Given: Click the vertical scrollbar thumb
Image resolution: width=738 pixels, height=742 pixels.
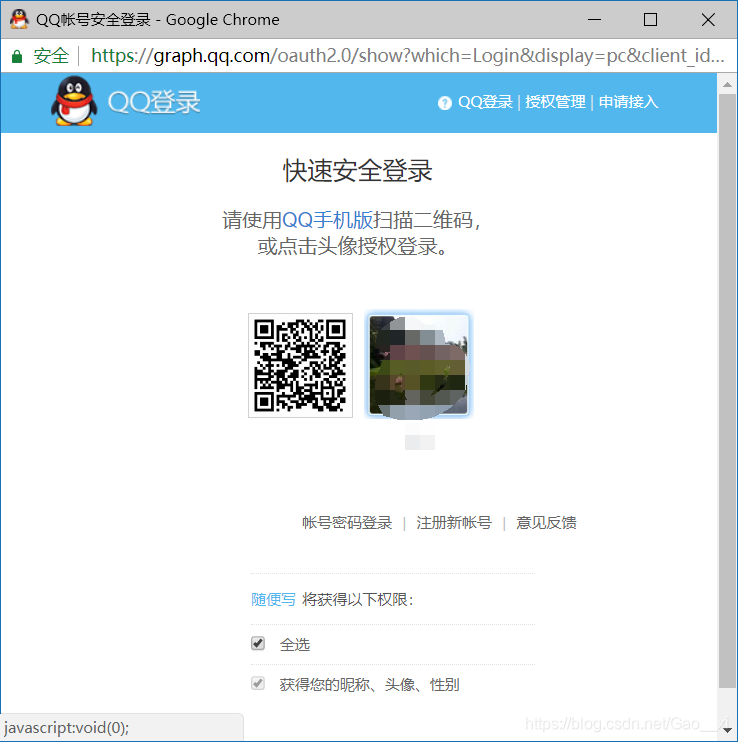Looking at the screenshot, I should click(x=727, y=391).
